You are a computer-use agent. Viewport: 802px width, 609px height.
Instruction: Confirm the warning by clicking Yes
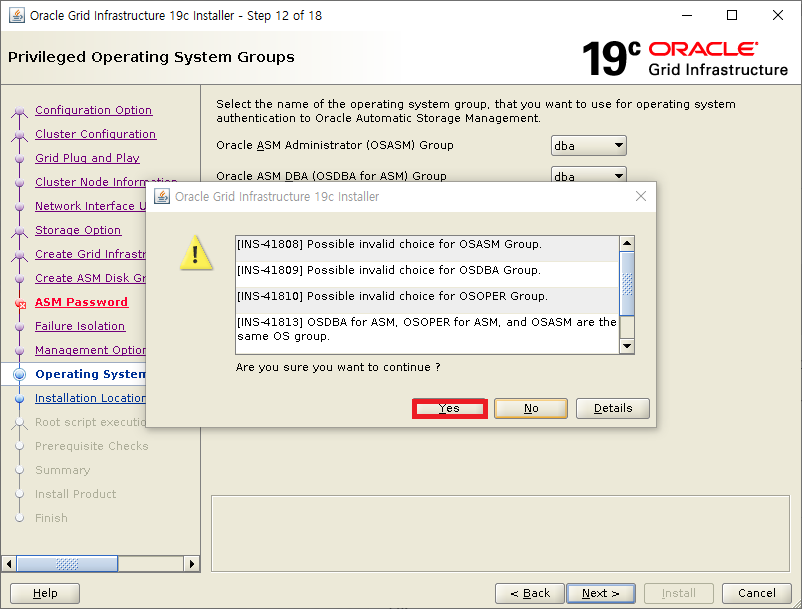tap(449, 409)
